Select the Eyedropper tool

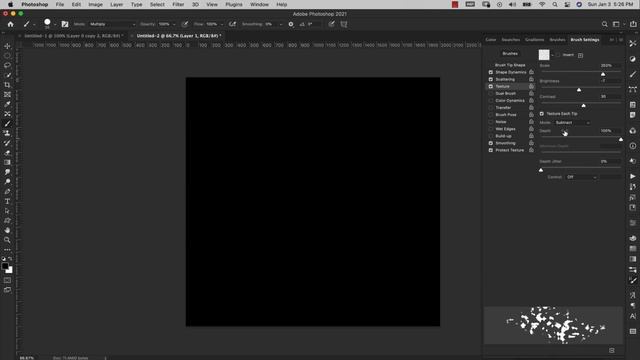7,104
